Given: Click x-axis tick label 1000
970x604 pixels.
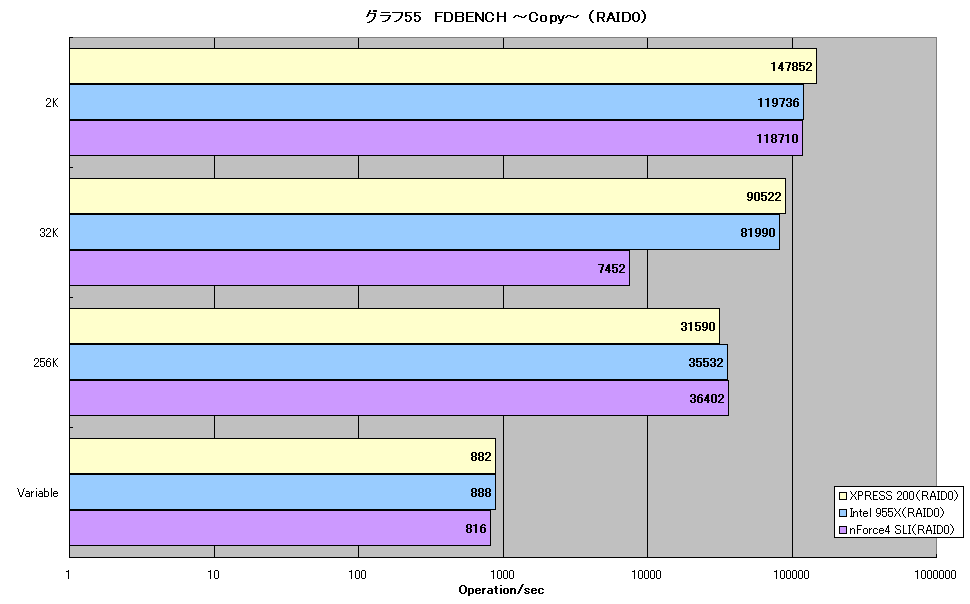Looking at the screenshot, I should click(502, 575).
